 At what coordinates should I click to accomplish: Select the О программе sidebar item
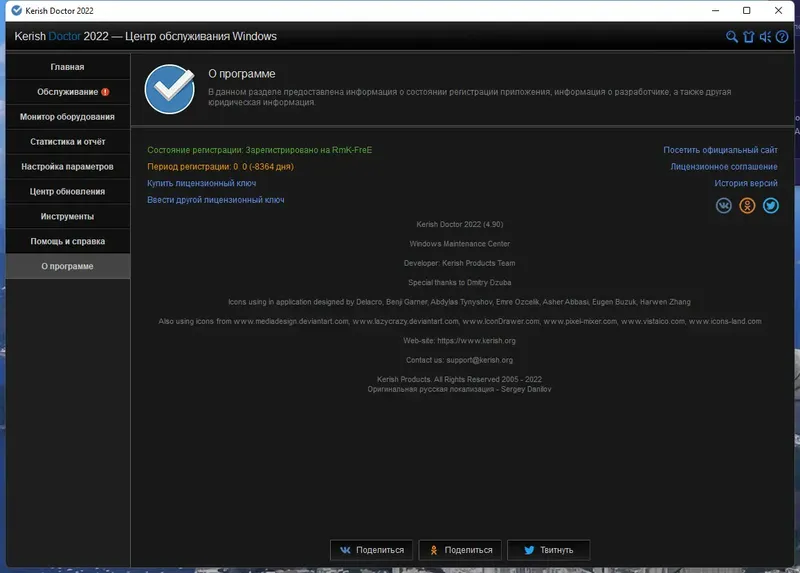tap(68, 266)
